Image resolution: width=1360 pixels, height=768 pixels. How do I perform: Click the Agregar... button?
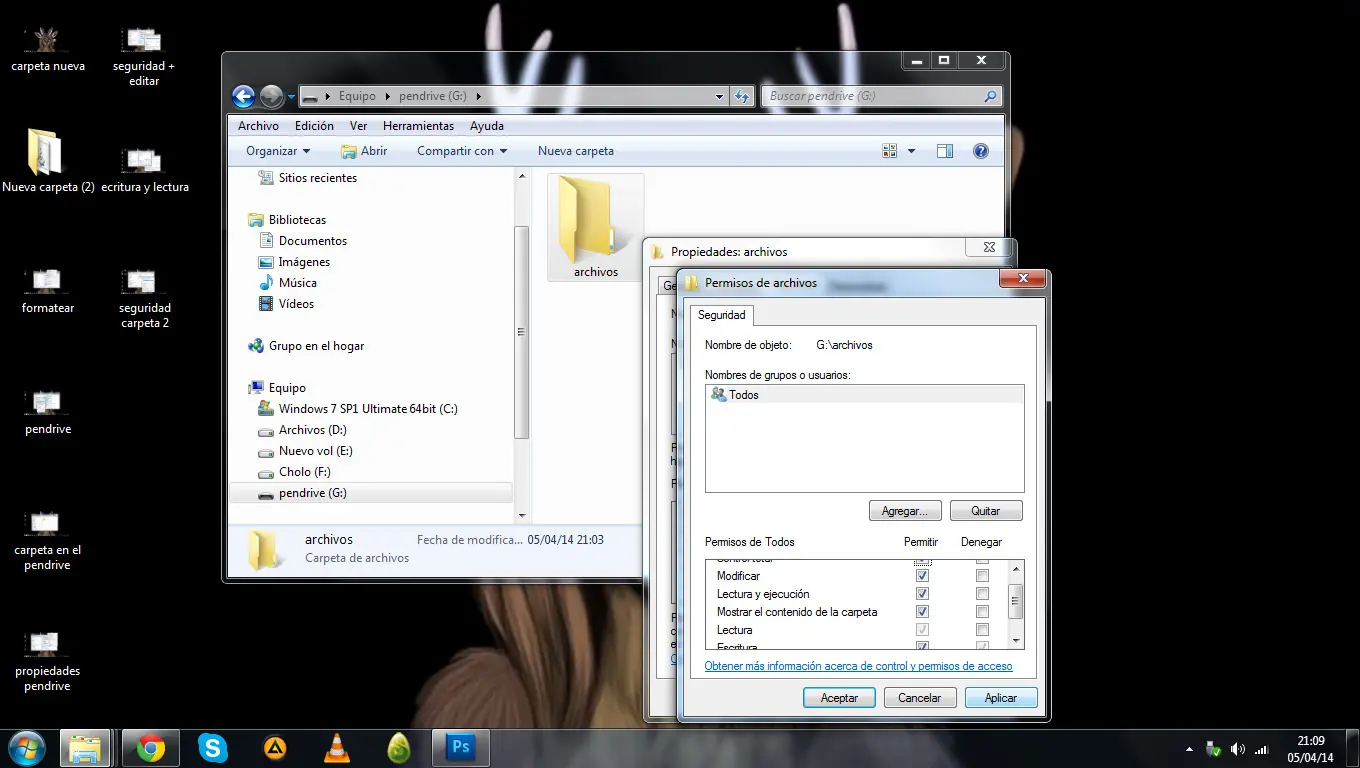(905, 511)
